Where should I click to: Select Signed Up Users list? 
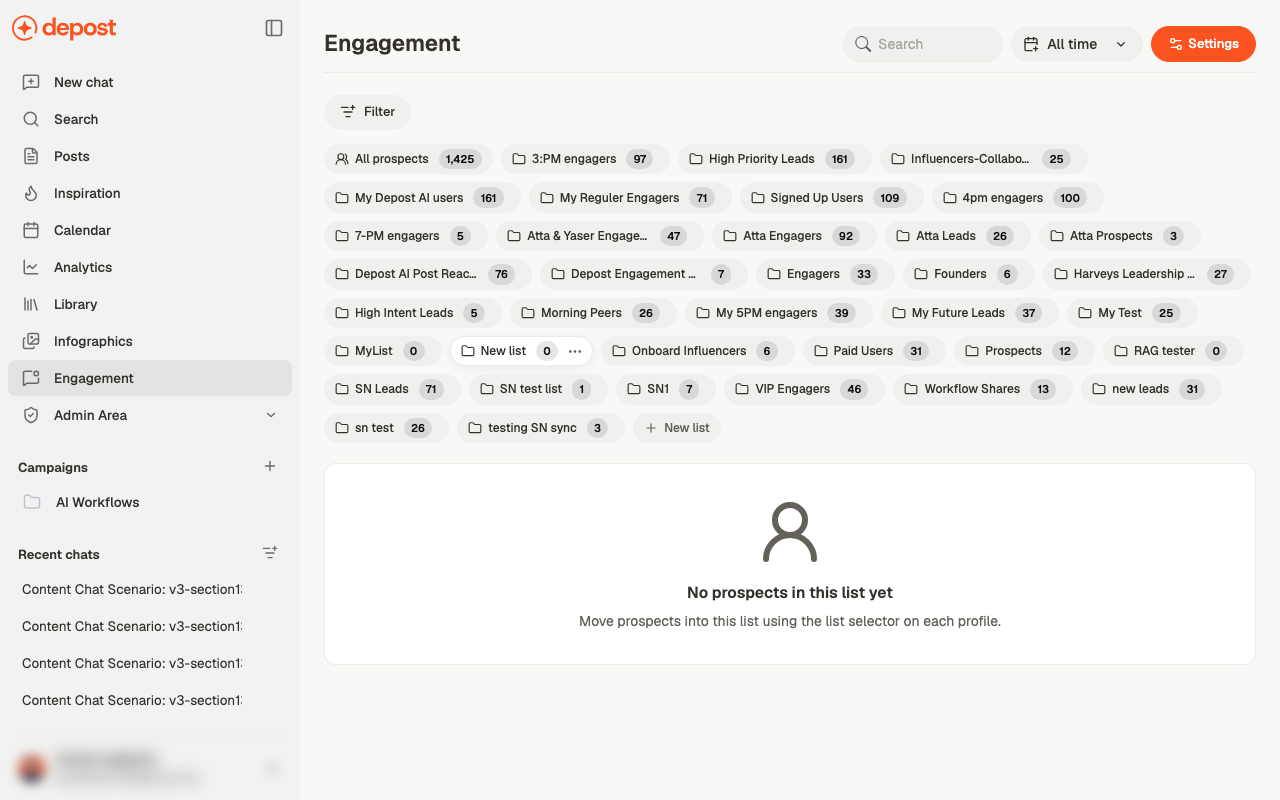point(831,198)
